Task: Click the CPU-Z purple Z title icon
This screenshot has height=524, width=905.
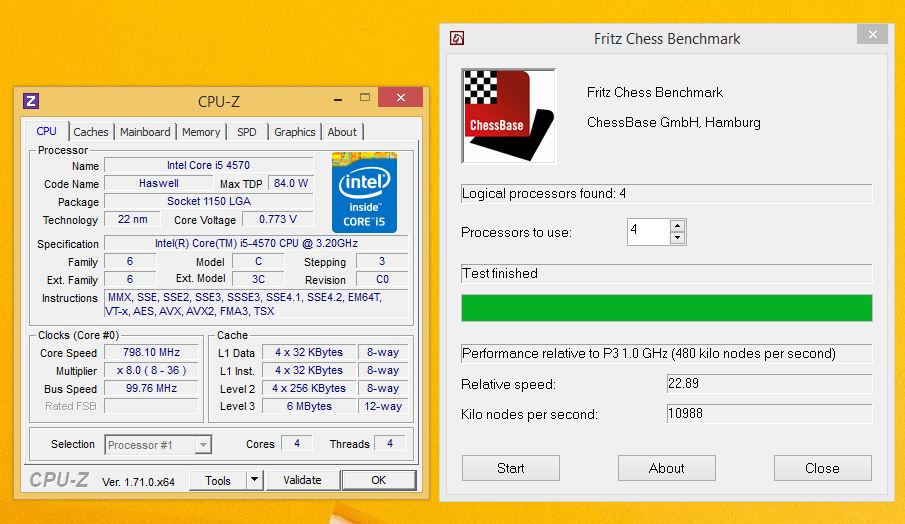Action: click(31, 101)
